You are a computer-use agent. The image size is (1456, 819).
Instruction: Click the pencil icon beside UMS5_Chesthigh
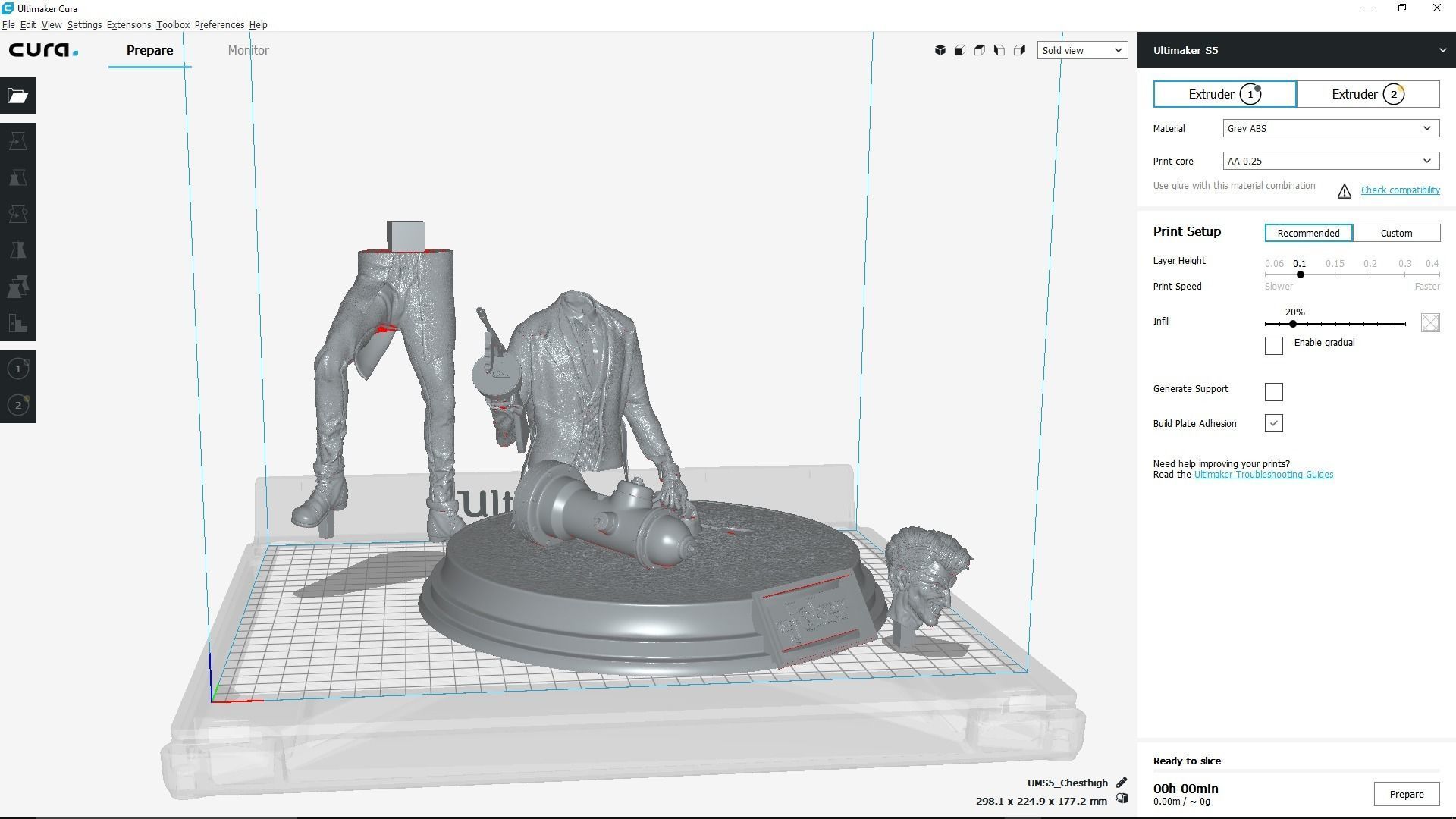[1122, 783]
